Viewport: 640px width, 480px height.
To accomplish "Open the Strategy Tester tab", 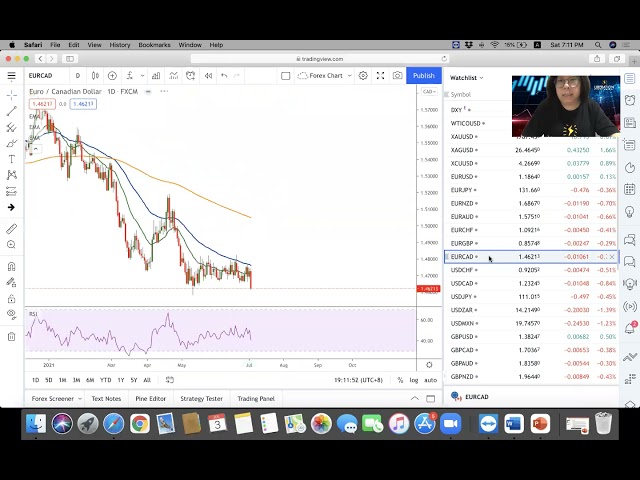I will (x=201, y=399).
